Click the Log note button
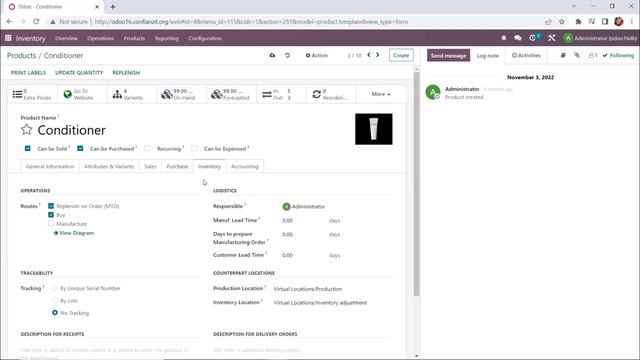 tap(487, 55)
